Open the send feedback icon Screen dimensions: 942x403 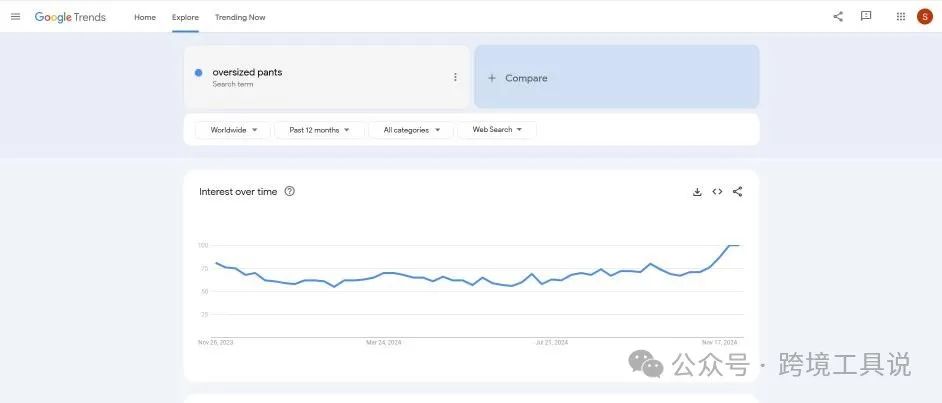pyautogui.click(x=866, y=16)
